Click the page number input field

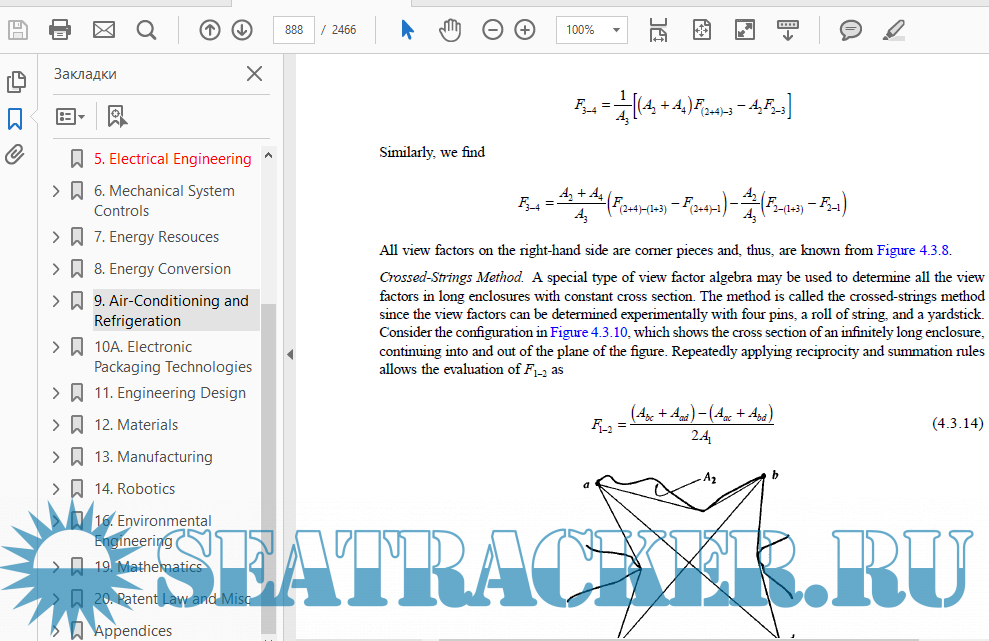click(x=294, y=30)
